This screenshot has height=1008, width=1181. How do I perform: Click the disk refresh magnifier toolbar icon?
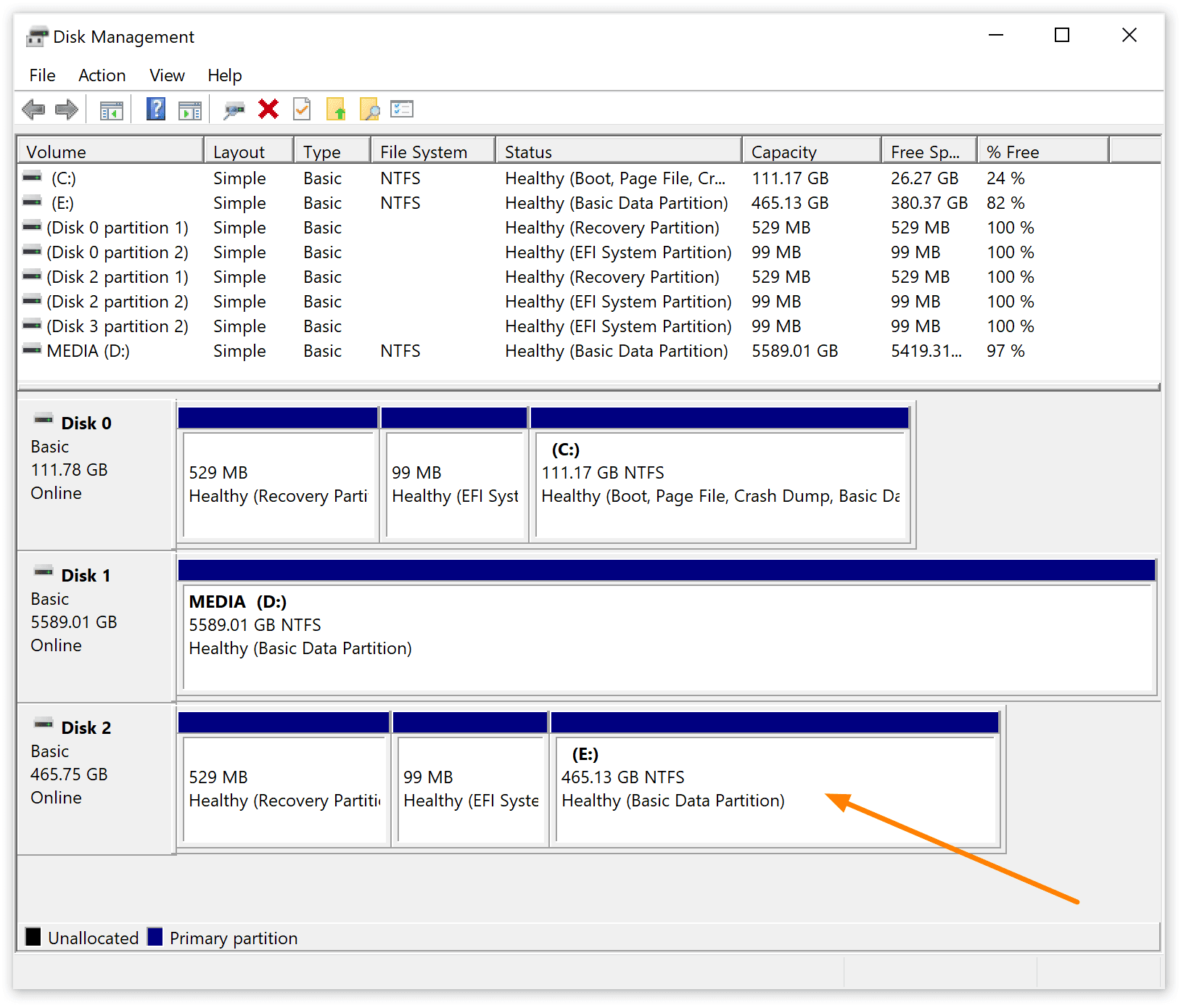[234, 109]
